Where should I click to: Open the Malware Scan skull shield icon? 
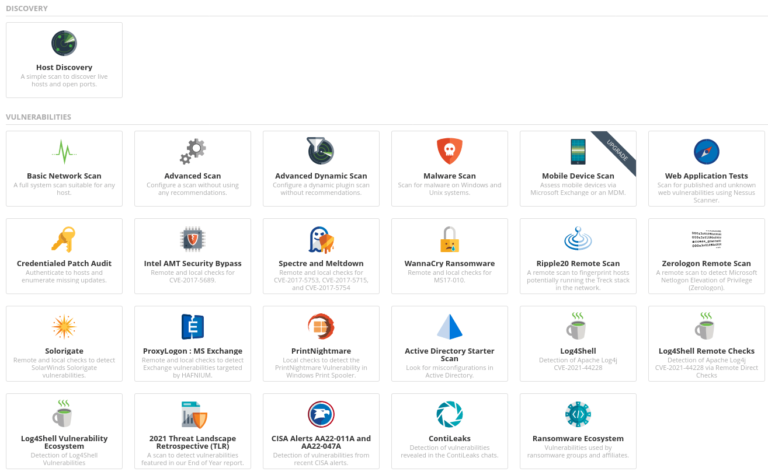click(449, 152)
